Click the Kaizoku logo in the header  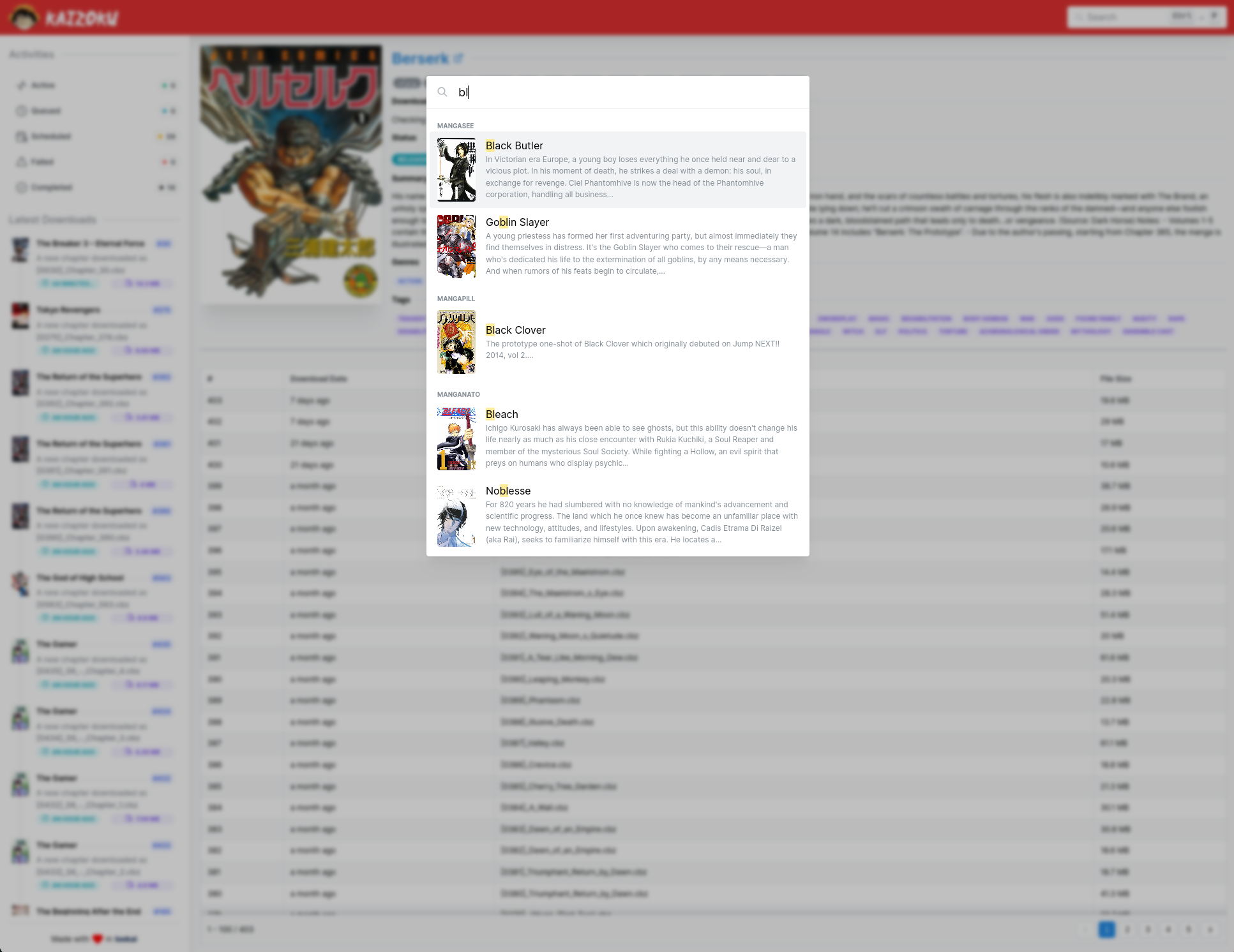tap(64, 17)
